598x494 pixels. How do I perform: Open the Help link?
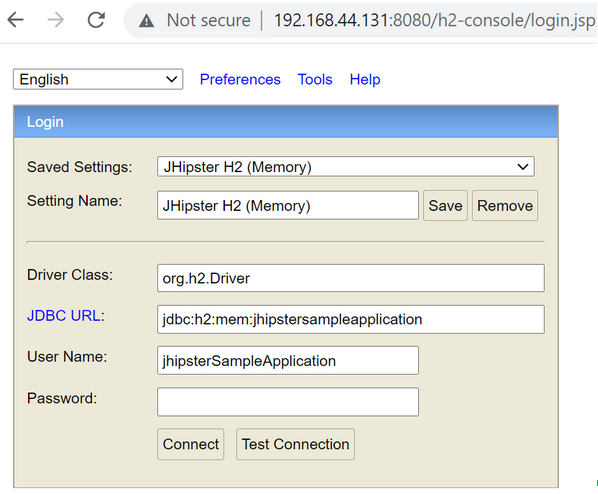(x=365, y=79)
